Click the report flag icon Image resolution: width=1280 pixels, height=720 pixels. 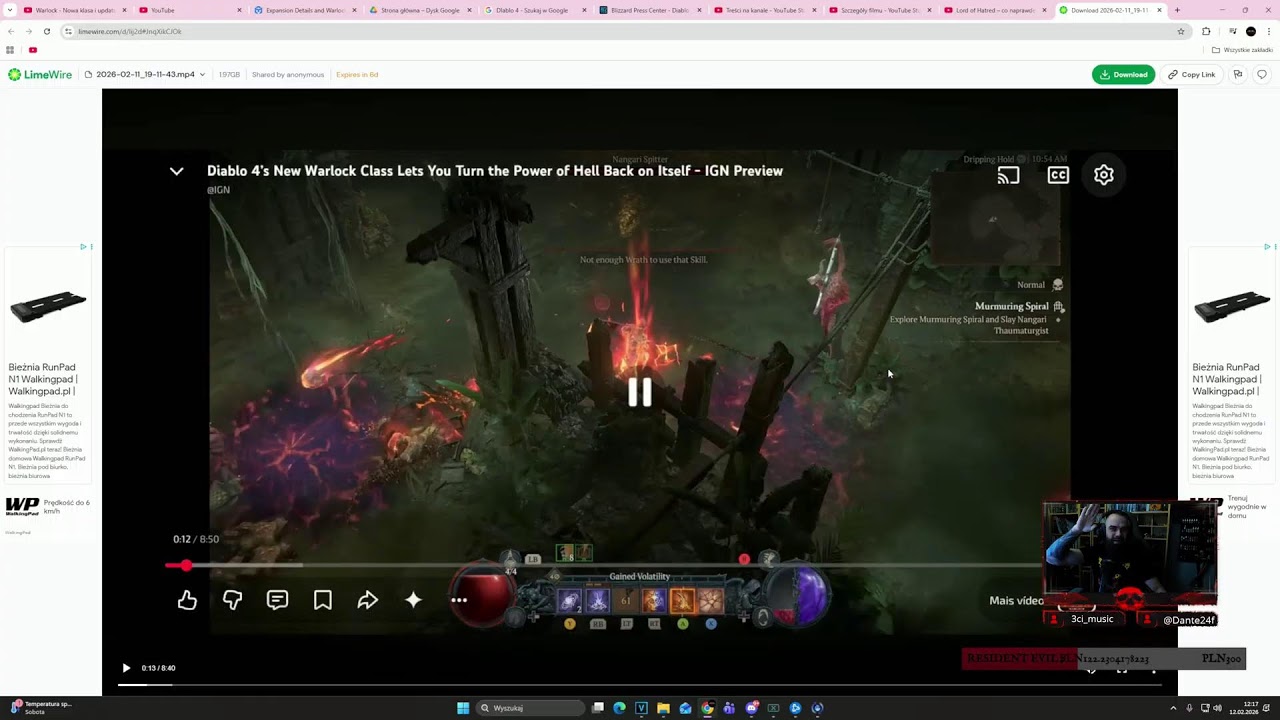[x=1238, y=74]
